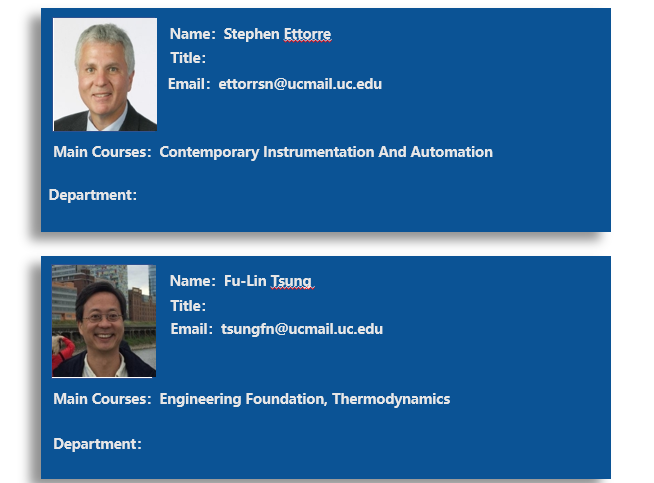
Task: Click the Title field on Ettorre's card
Action: tap(188, 58)
